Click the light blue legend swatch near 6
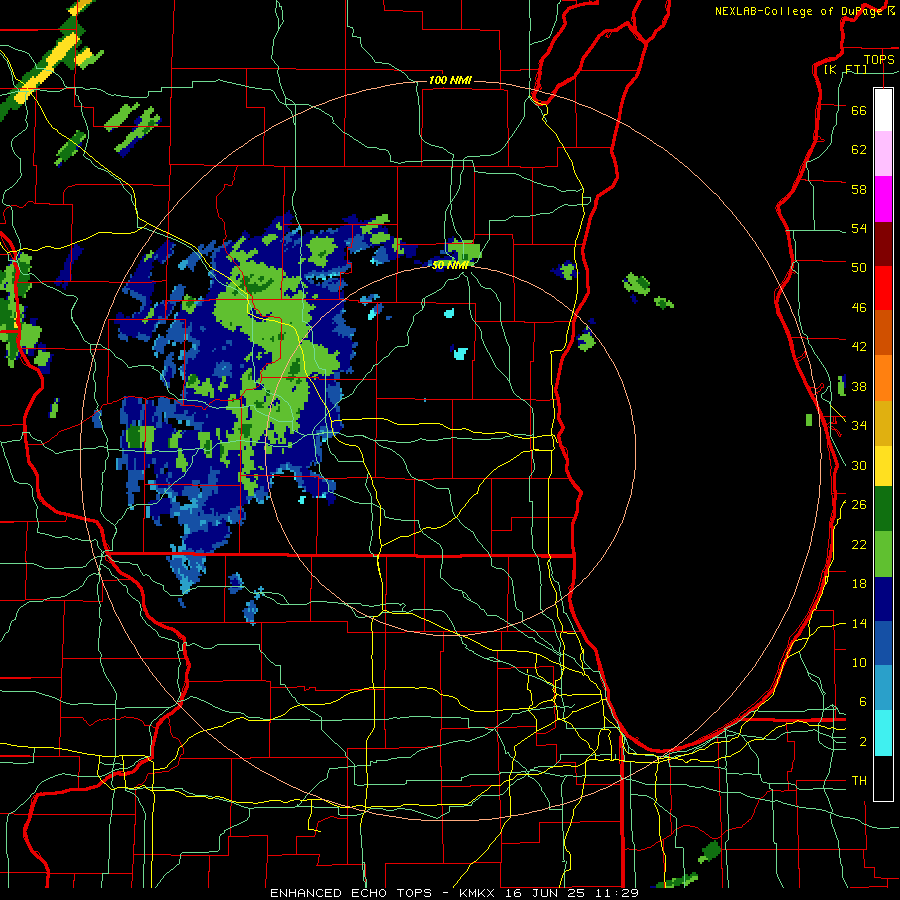The image size is (900, 900). tap(883, 688)
